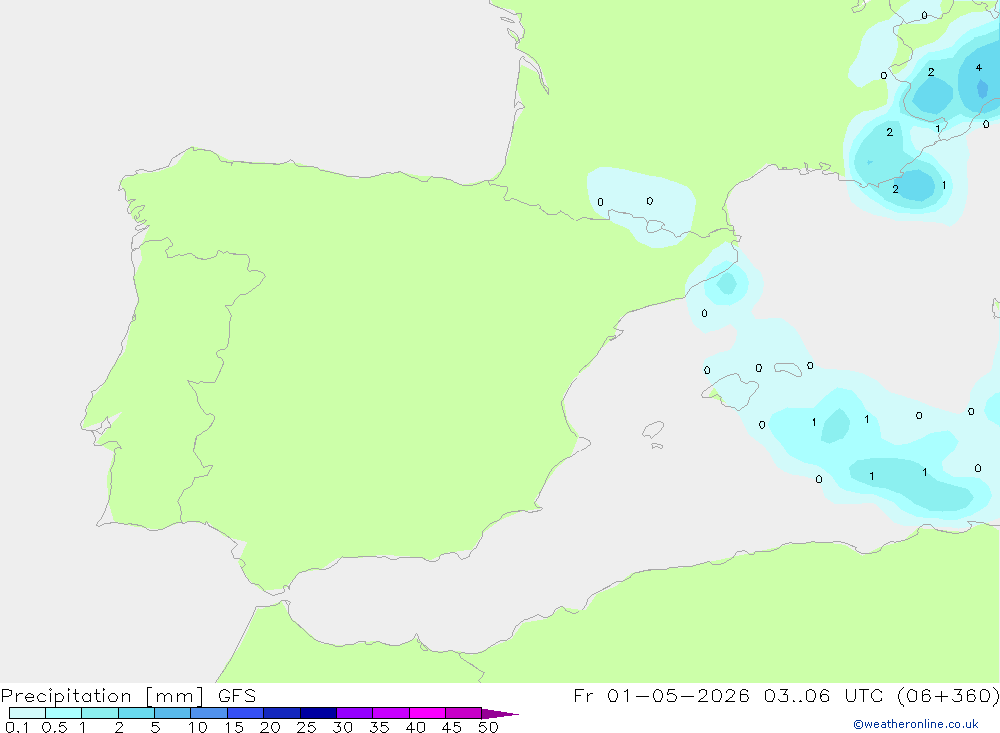Pick the 40–45 mm magenta legend swatch
The height and width of the screenshot is (733, 1000).
coord(427,713)
